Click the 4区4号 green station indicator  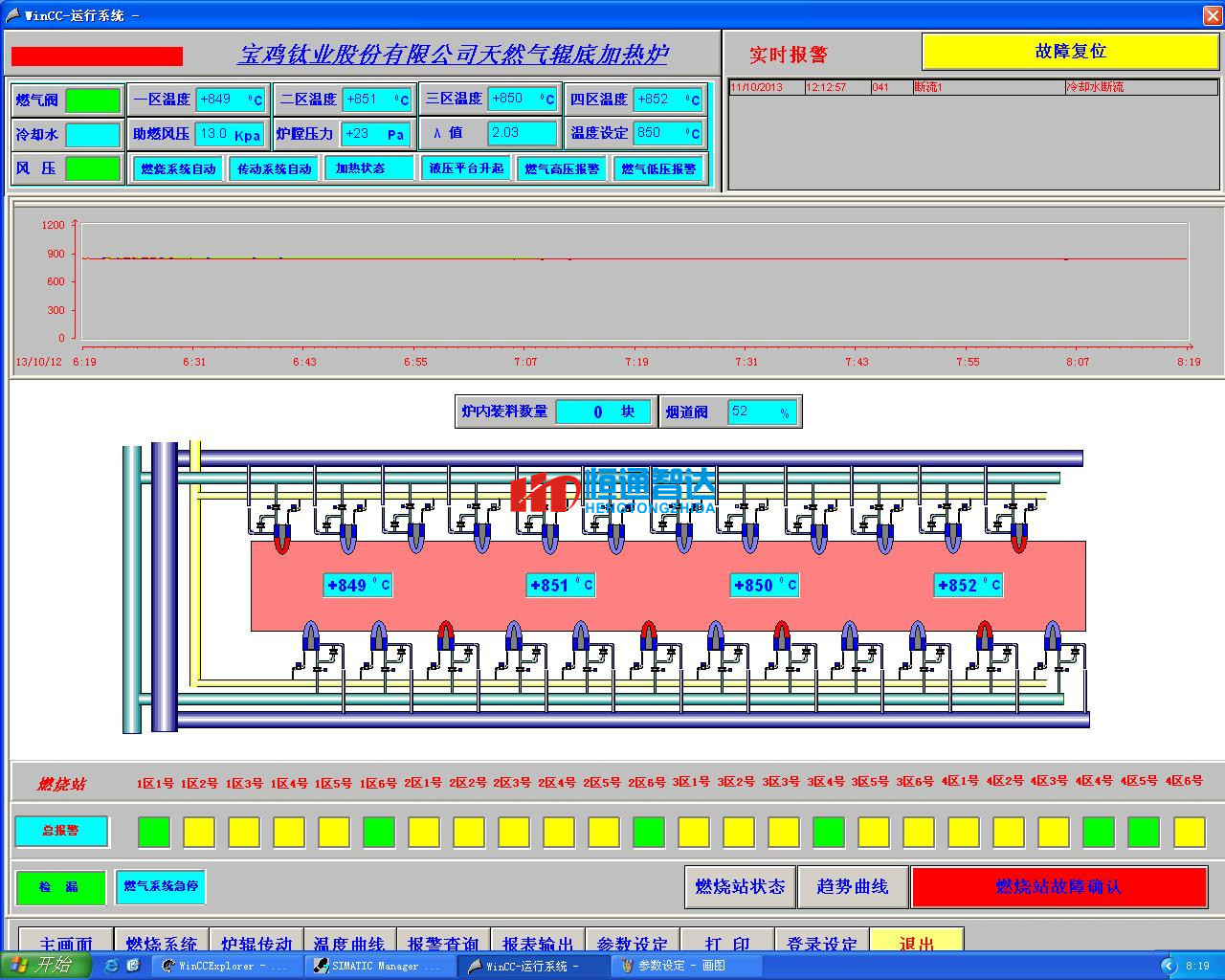pyautogui.click(x=1099, y=832)
